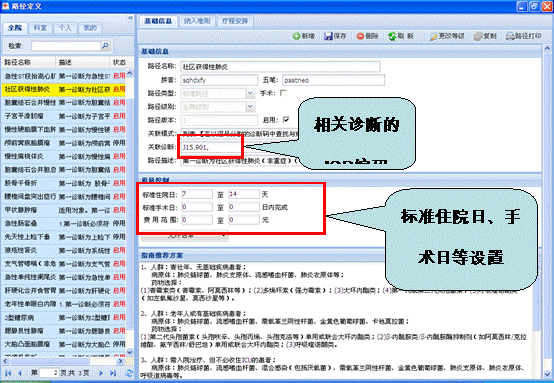Select the 慢性扁桃体炎 pathway row
Viewport: 554px width, 383px height.
pos(64,156)
